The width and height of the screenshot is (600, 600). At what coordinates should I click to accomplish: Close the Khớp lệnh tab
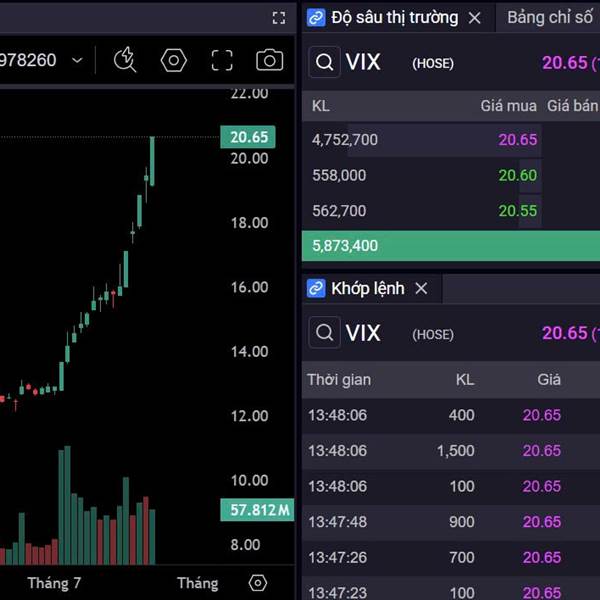(421, 288)
